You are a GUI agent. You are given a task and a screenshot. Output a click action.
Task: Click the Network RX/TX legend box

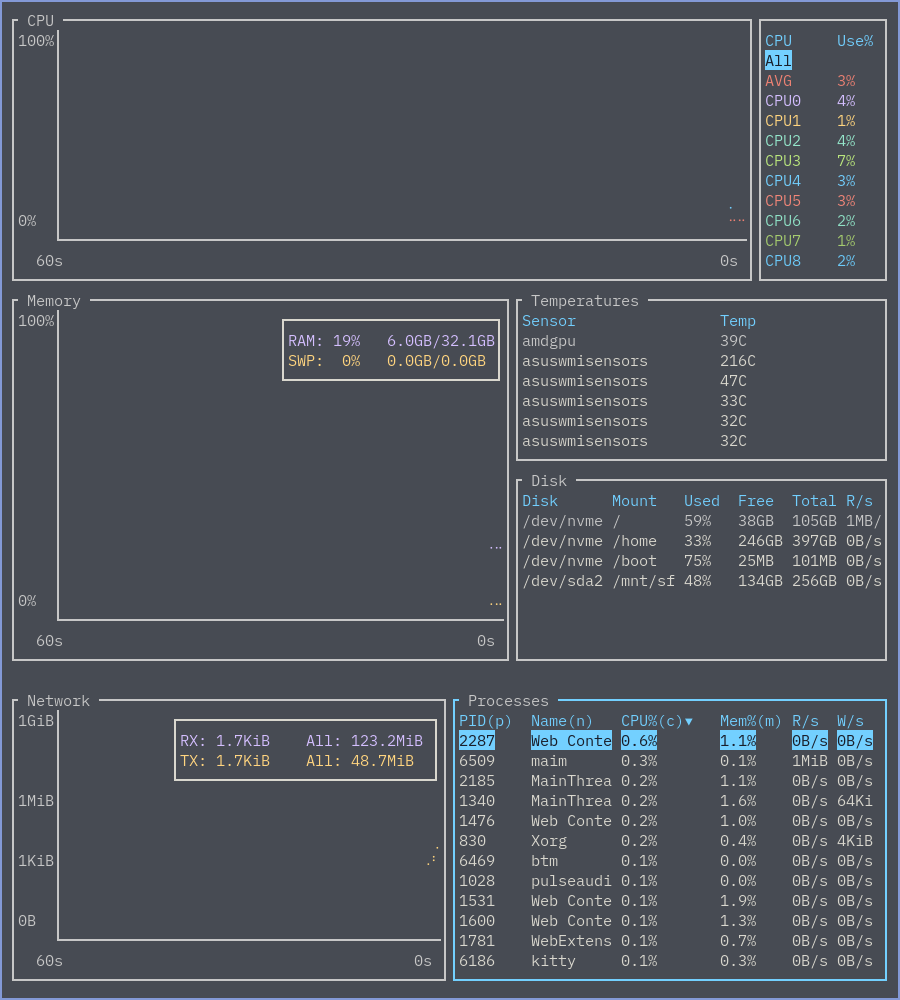[x=306, y=751]
